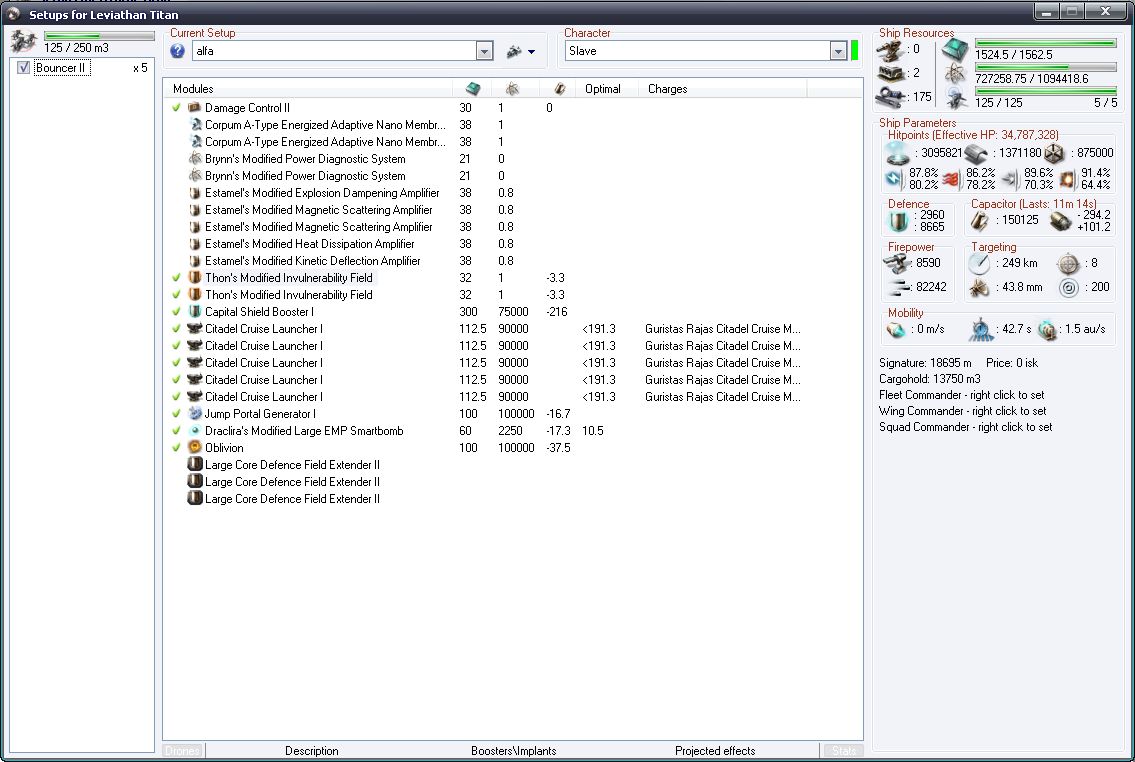Image resolution: width=1135 pixels, height=762 pixels.
Task: Click the ship fitting options icon
Action: click(x=515, y=51)
